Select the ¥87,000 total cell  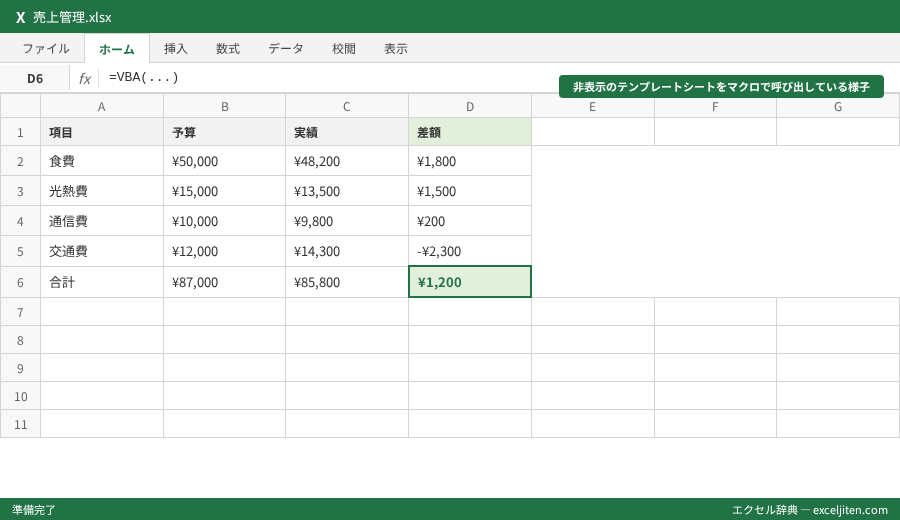tap(224, 282)
